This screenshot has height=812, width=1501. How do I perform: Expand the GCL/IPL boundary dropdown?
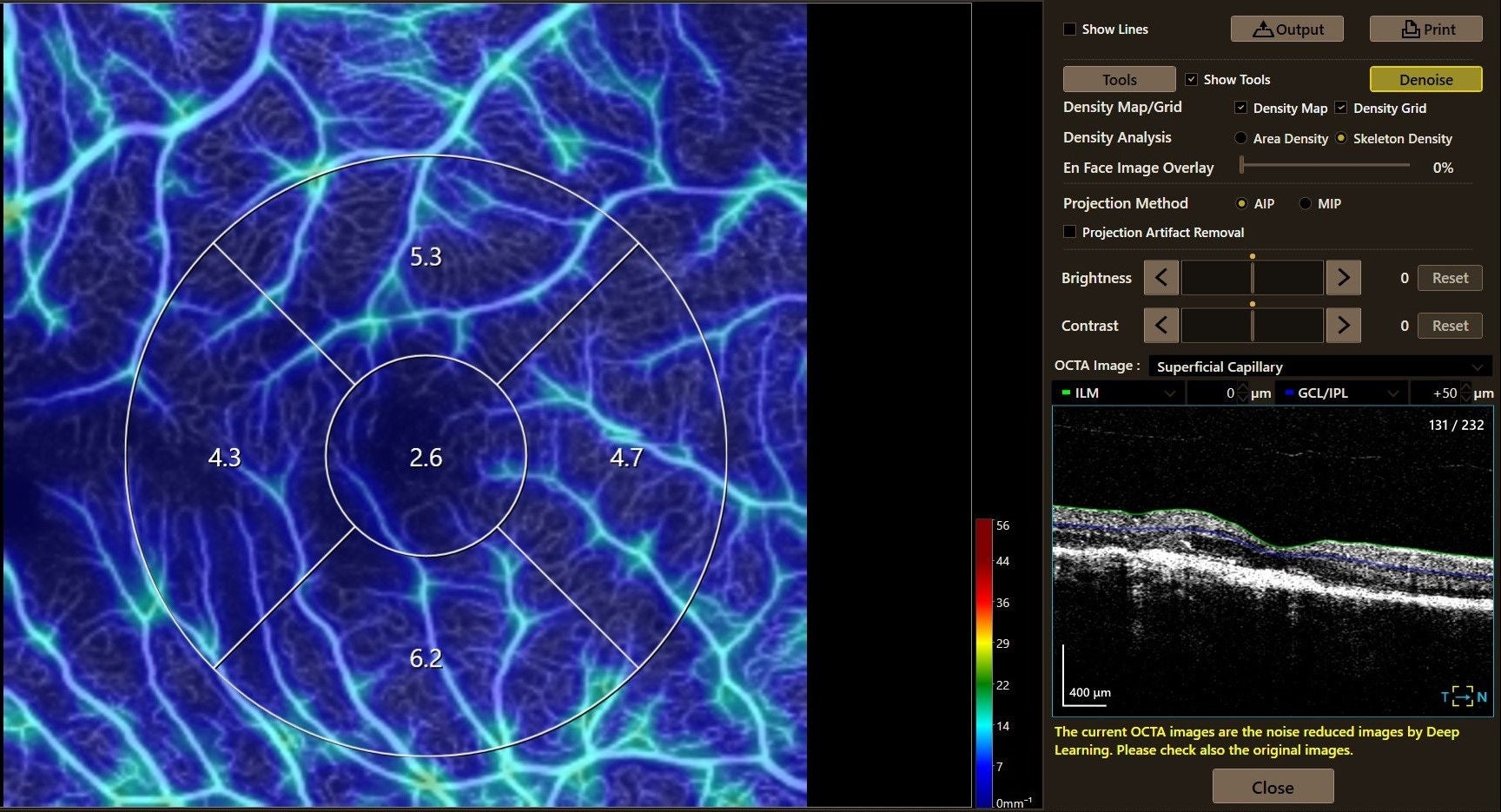tap(1341, 393)
